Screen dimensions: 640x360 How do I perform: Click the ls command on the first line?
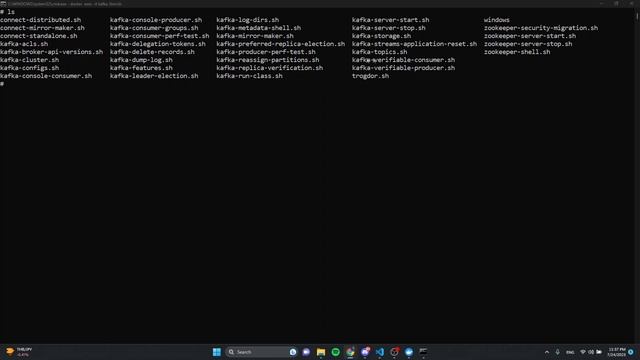pos(11,12)
